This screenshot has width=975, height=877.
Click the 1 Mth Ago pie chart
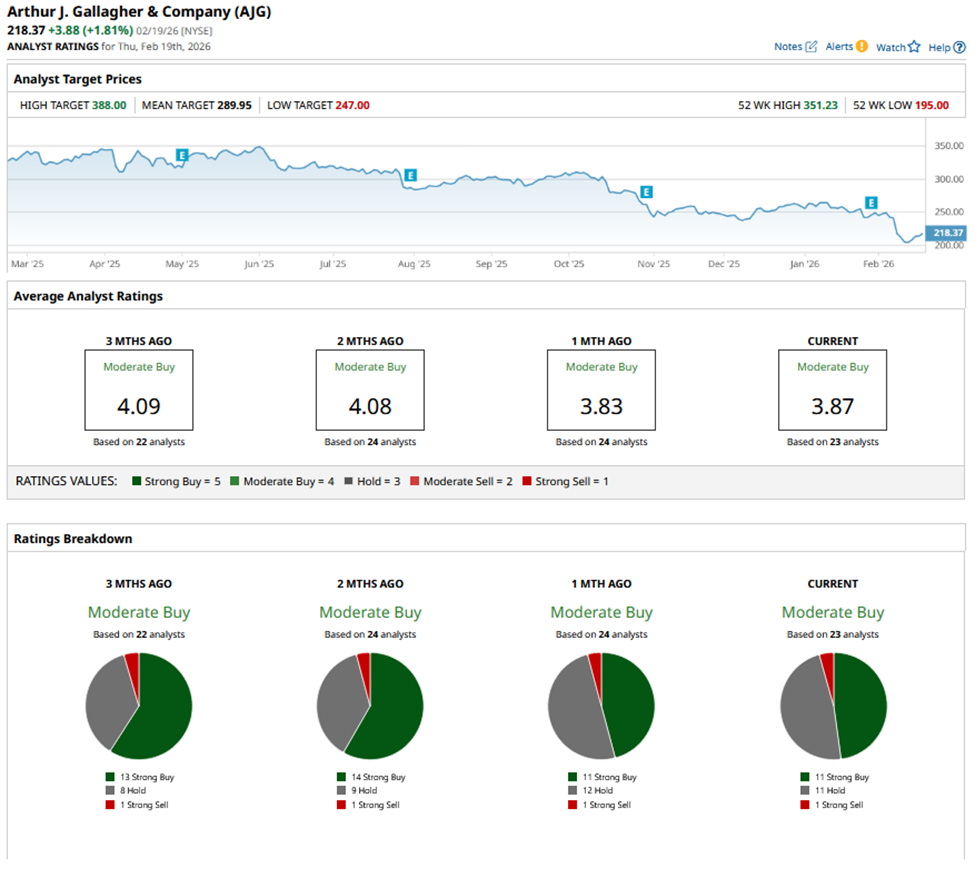pos(601,706)
